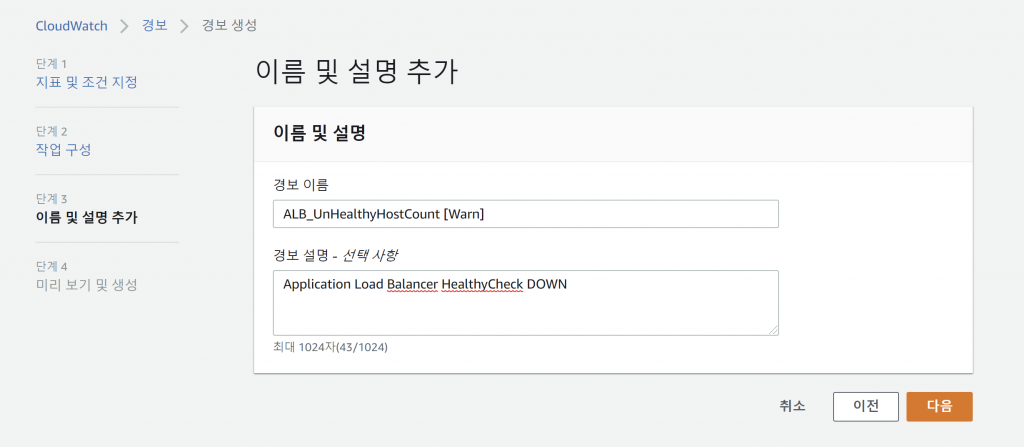Click the chevron right after CloudWatch

click(125, 25)
